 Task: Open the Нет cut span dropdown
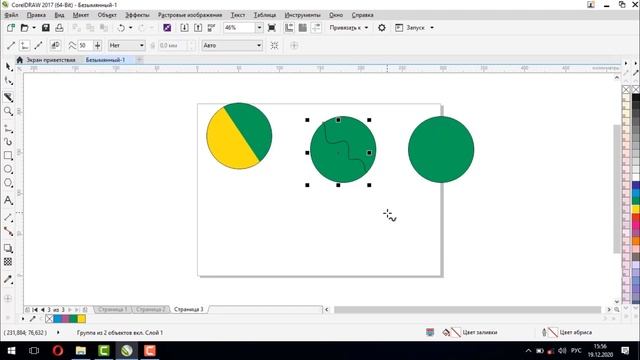pos(127,45)
